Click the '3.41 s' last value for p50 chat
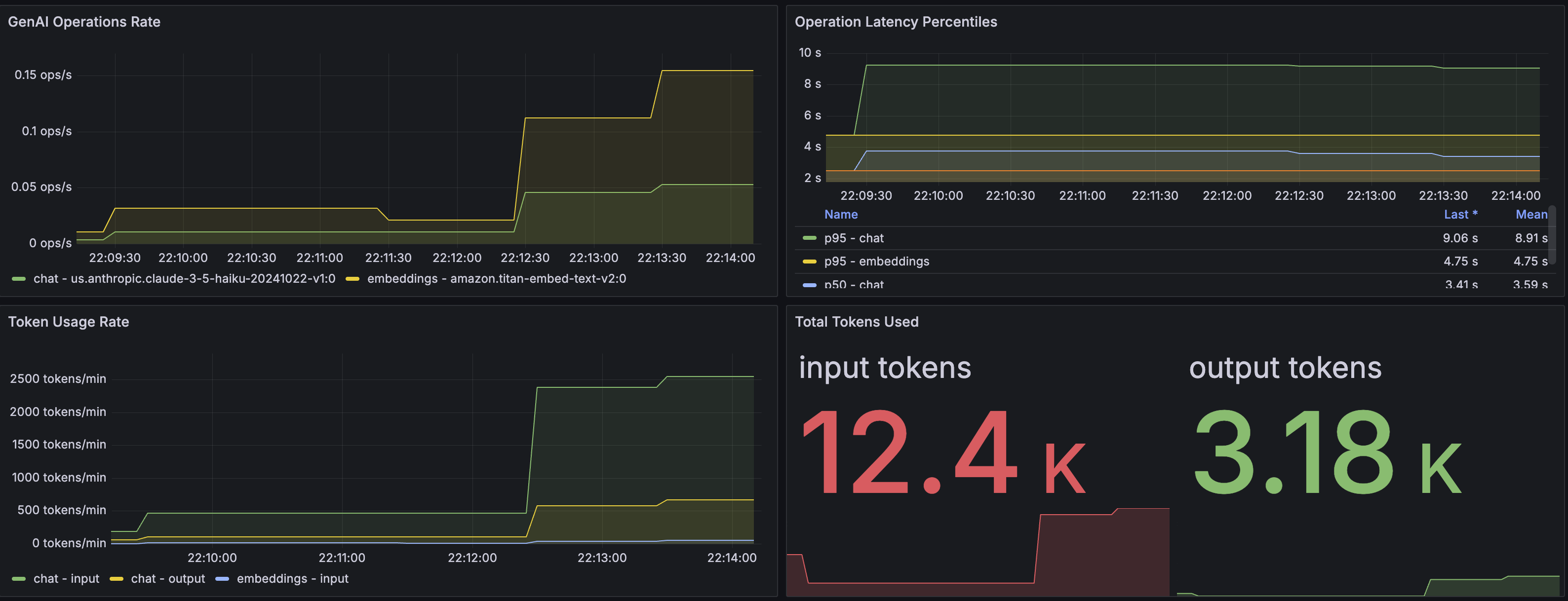Screen dimensions: 1568x601 coord(1461,284)
